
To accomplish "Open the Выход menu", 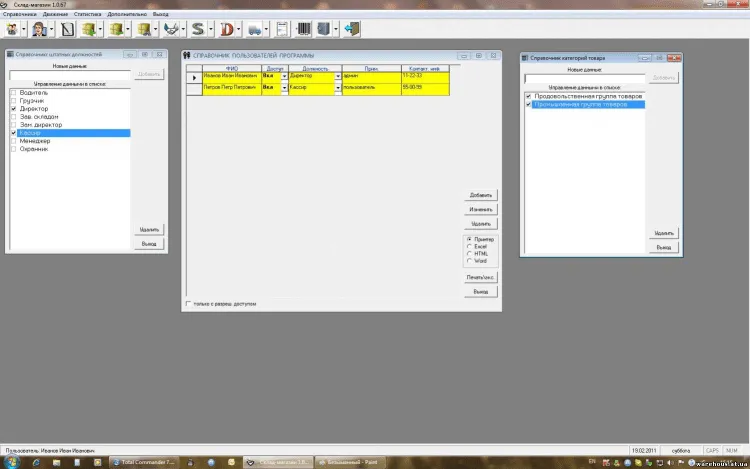I will coord(161,14).
